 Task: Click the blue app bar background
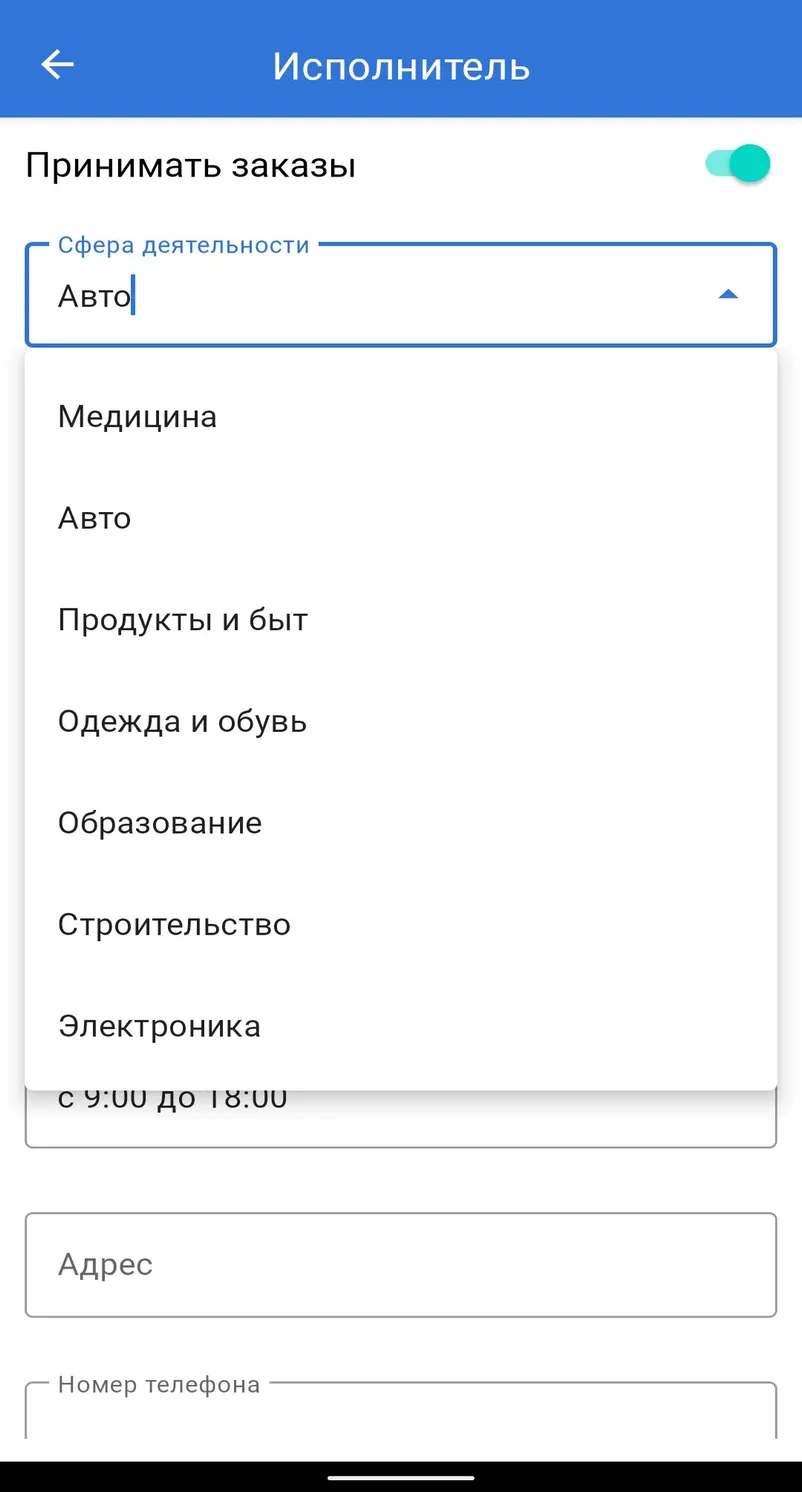click(650, 60)
